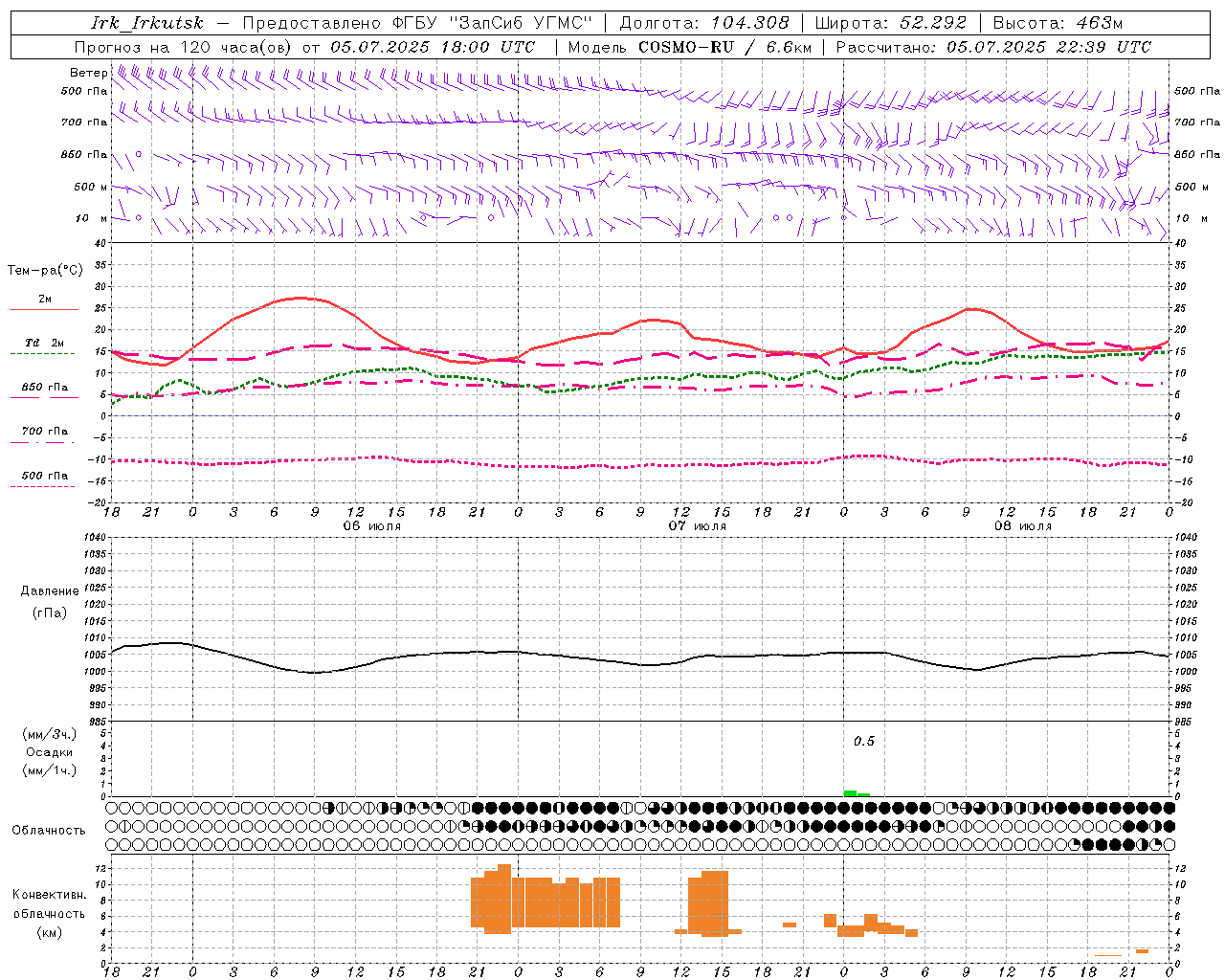The height and width of the screenshot is (980, 1225).
Task: Select the '(км)' unit under convective cloud label
Action: pos(50,932)
